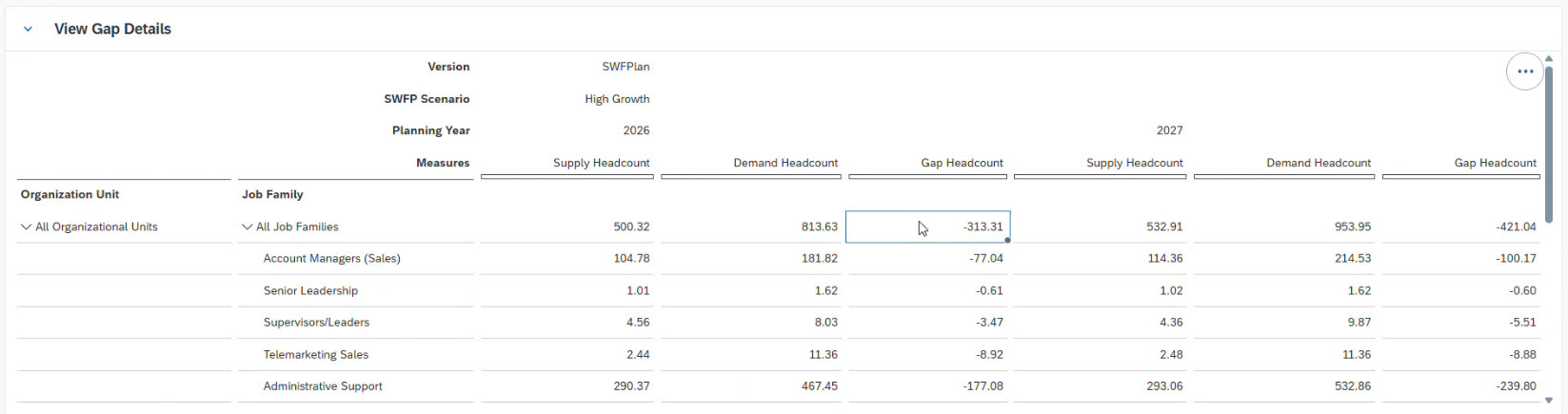This screenshot has width=1568, height=414.
Task: Collapse the All Job Families row
Action: [x=248, y=227]
